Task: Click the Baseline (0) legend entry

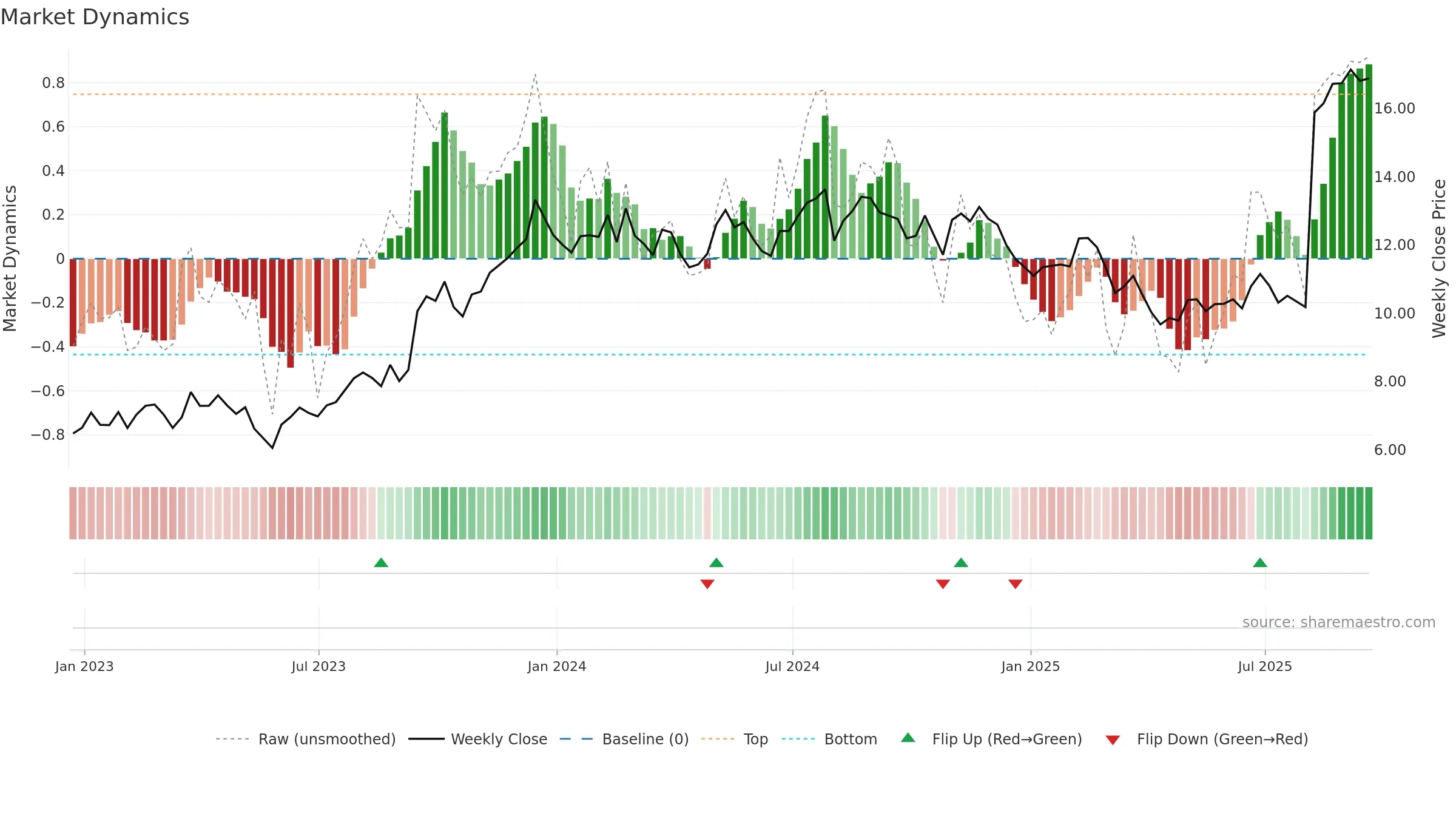Action: 624,739
